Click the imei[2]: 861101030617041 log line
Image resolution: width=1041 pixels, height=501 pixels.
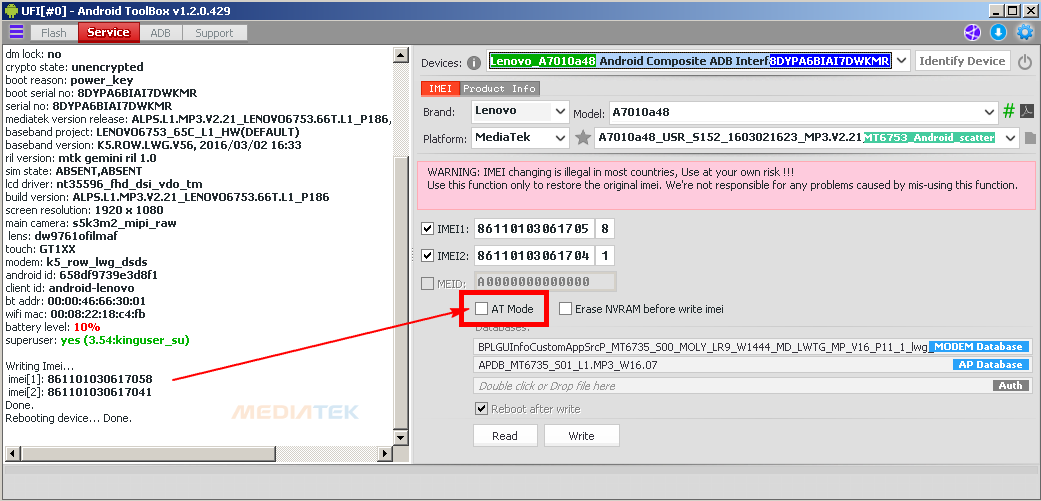tap(80, 392)
